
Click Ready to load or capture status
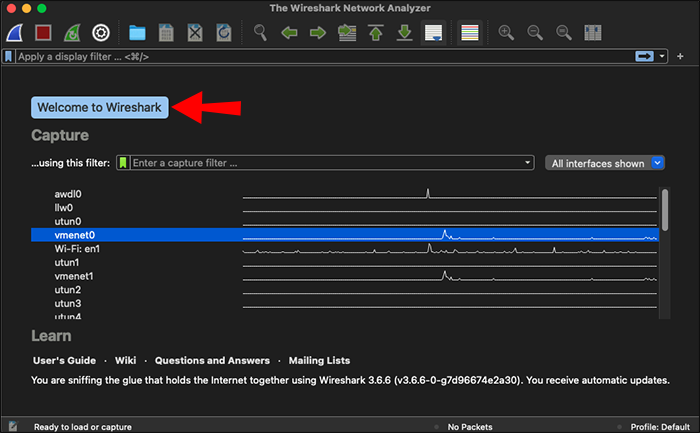pos(83,427)
